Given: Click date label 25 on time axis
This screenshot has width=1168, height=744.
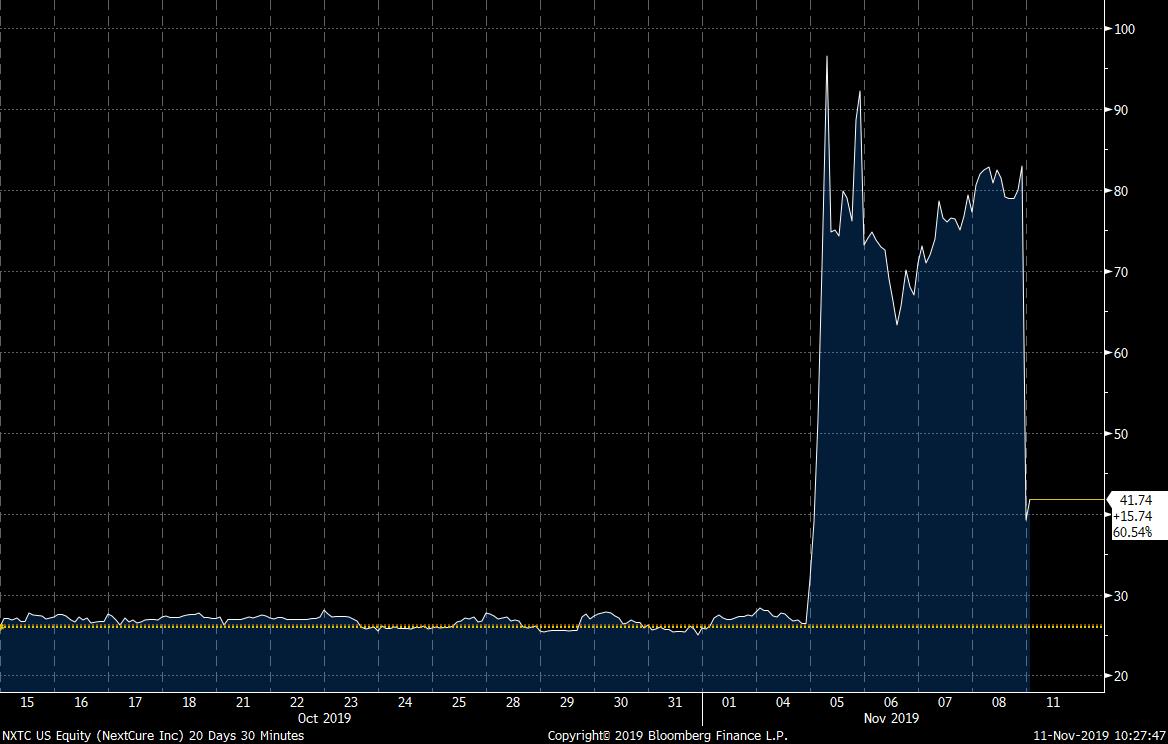Looking at the screenshot, I should pos(459,702).
